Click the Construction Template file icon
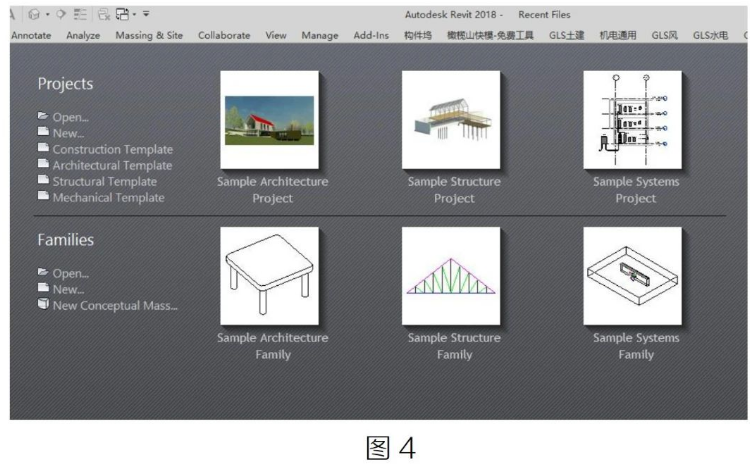Image resolution: width=750 pixels, height=473 pixels. click(x=44, y=147)
